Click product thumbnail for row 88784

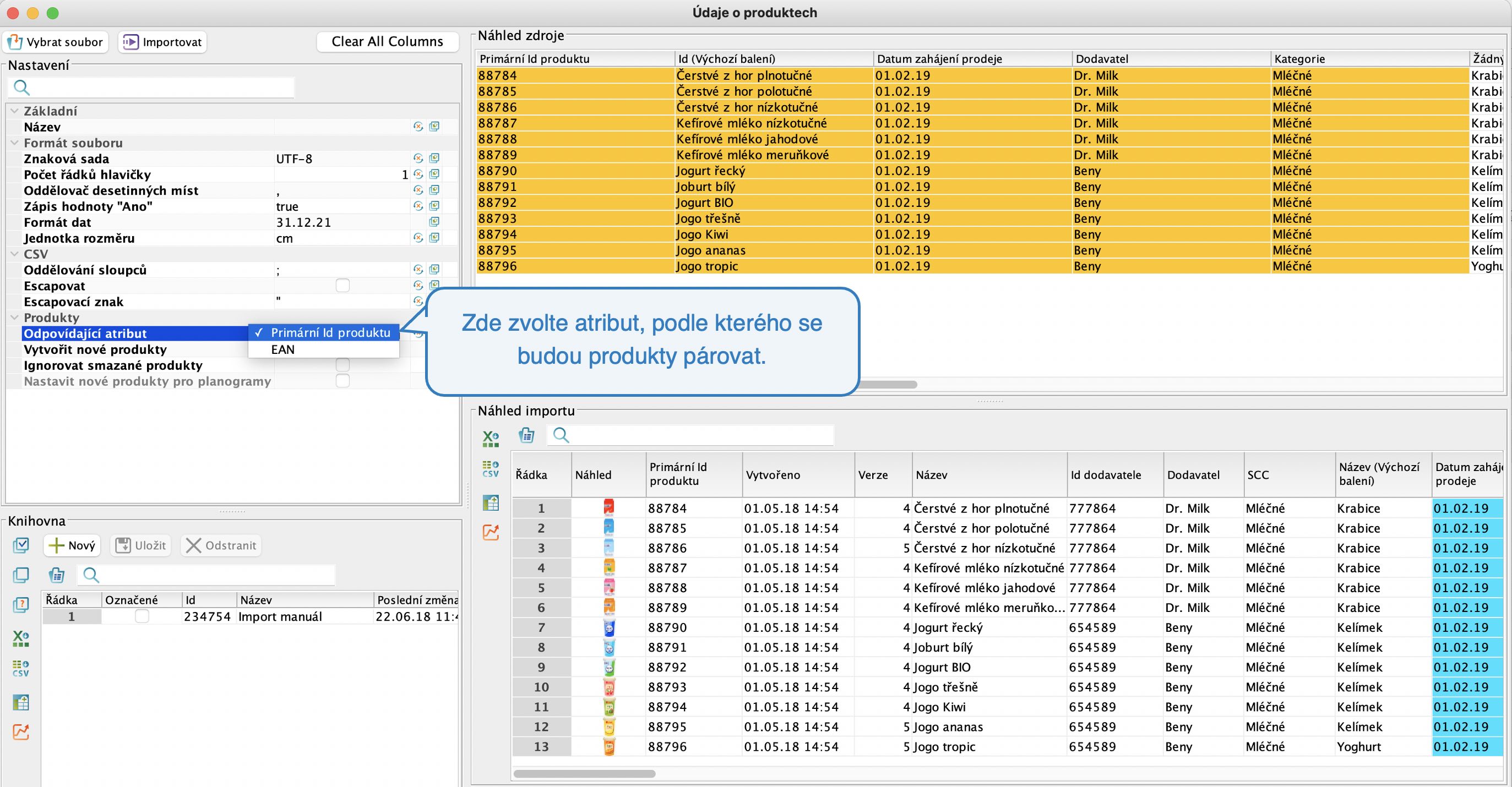click(x=608, y=507)
